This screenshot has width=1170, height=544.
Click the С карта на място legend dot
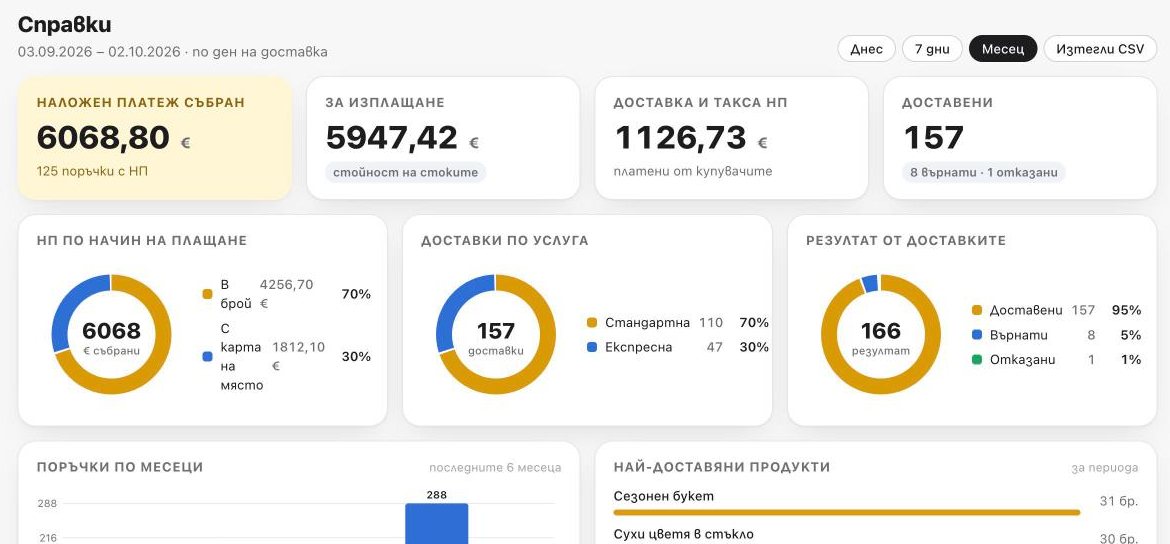[207, 357]
